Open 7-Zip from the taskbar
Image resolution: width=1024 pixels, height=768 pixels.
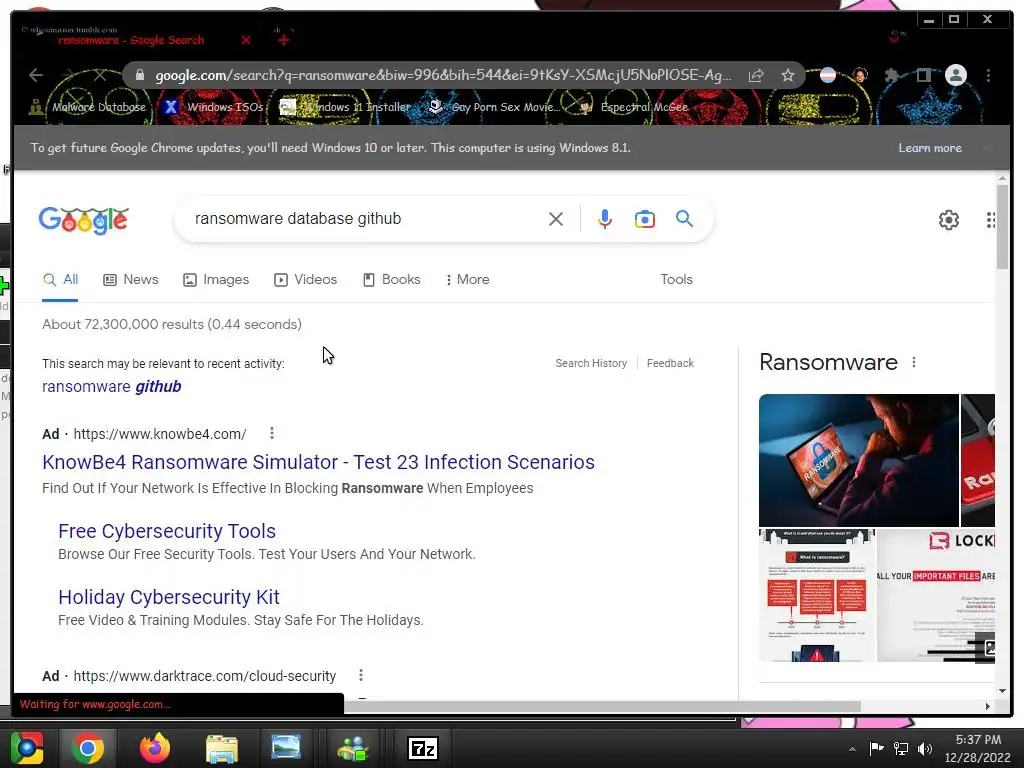pos(423,748)
